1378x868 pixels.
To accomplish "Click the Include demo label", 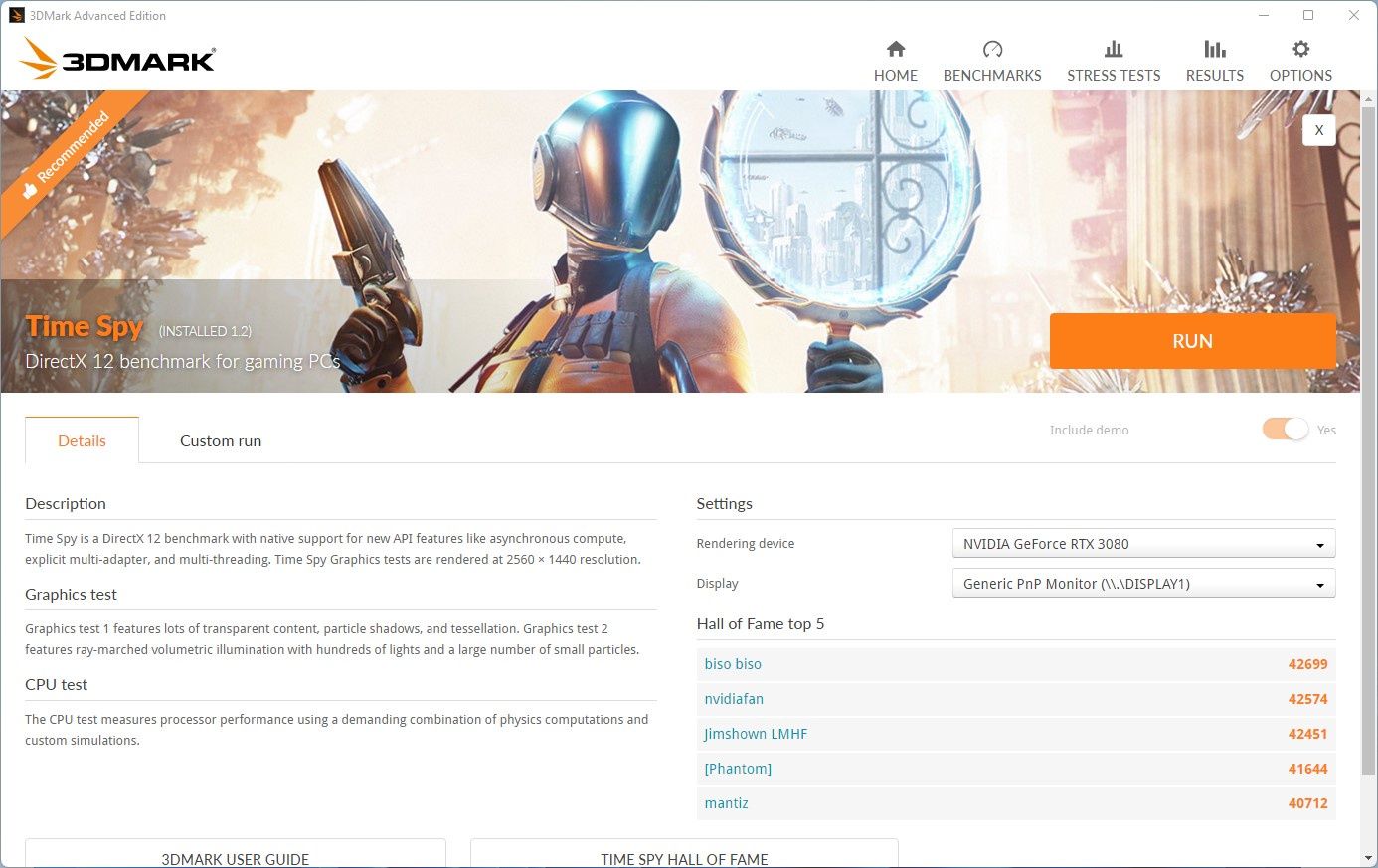I will (1089, 431).
